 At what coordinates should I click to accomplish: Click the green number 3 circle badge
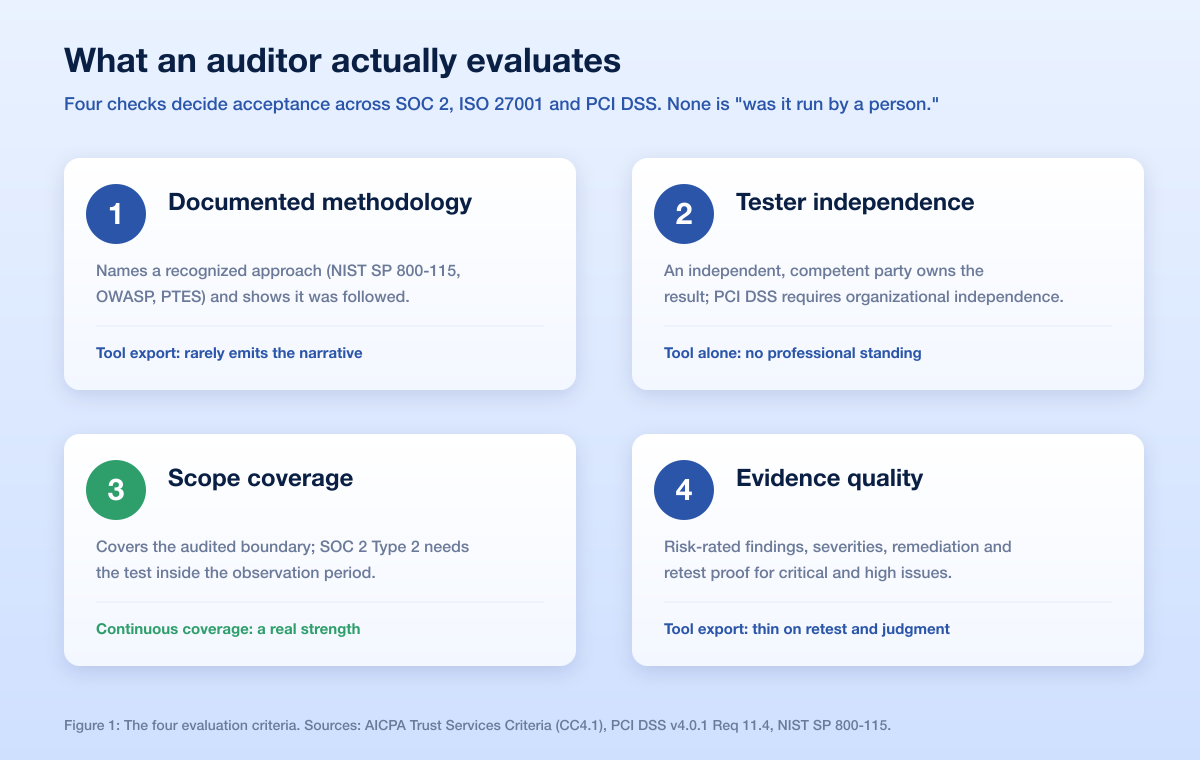pyautogui.click(x=116, y=490)
